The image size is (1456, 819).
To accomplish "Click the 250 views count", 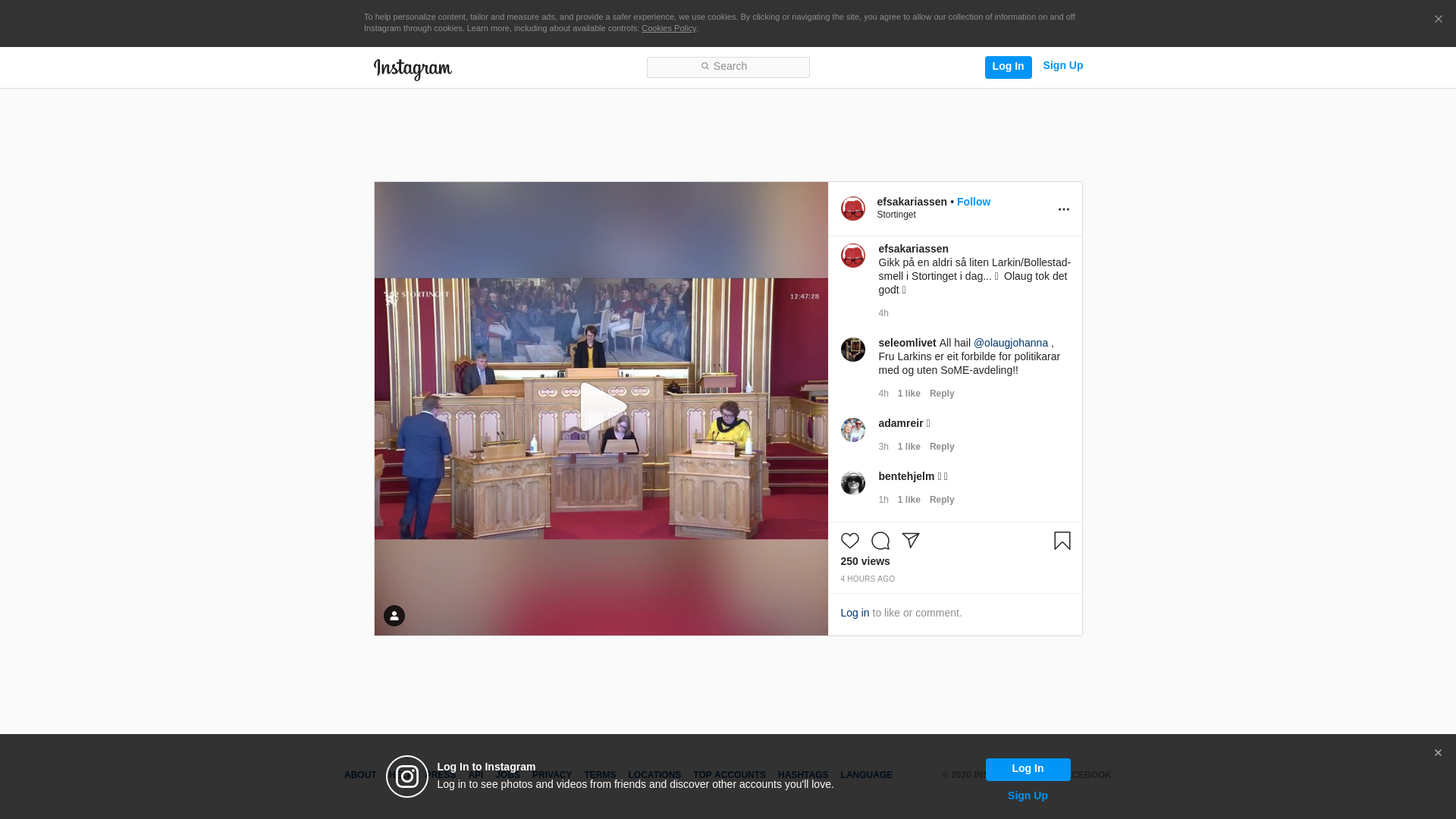I will [x=865, y=561].
